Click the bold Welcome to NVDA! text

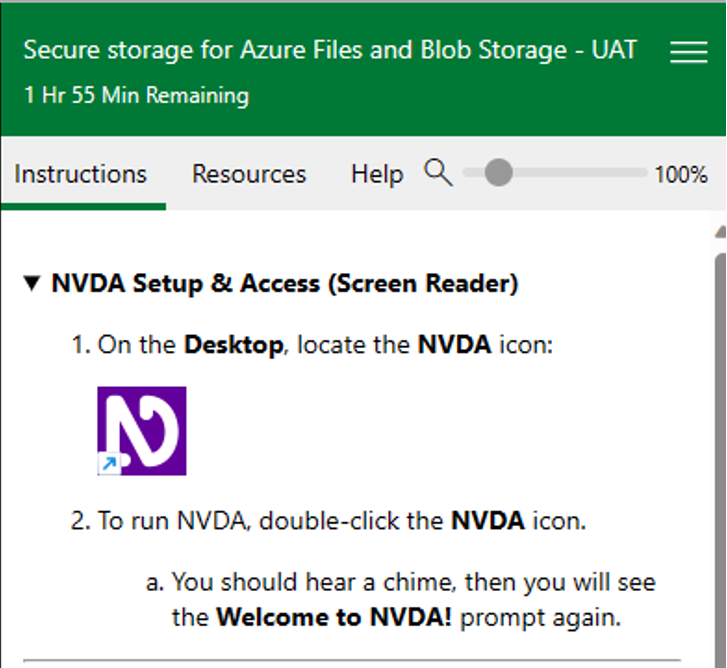pyautogui.click(x=334, y=617)
